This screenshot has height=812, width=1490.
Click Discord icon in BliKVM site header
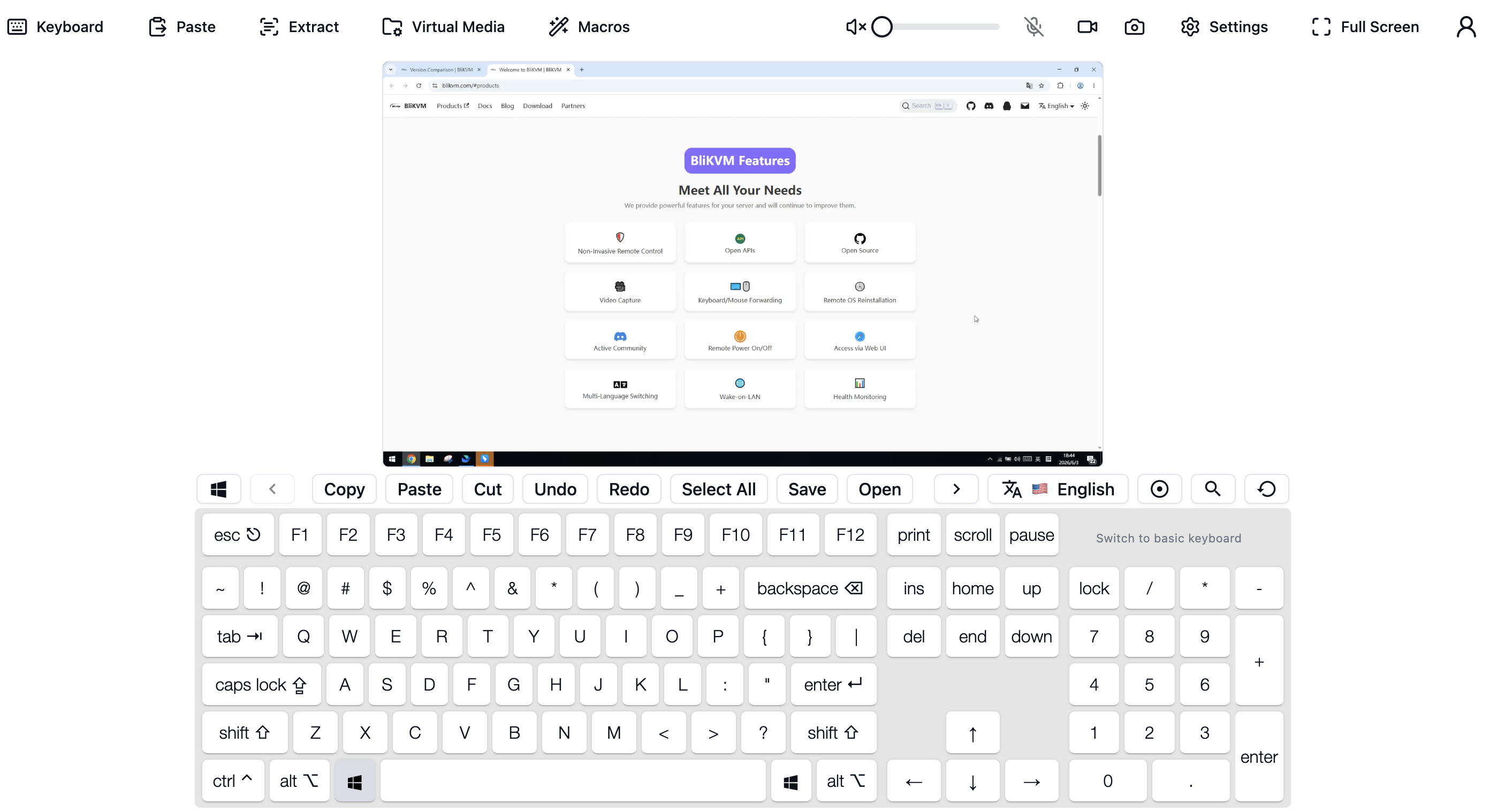pyautogui.click(x=989, y=106)
